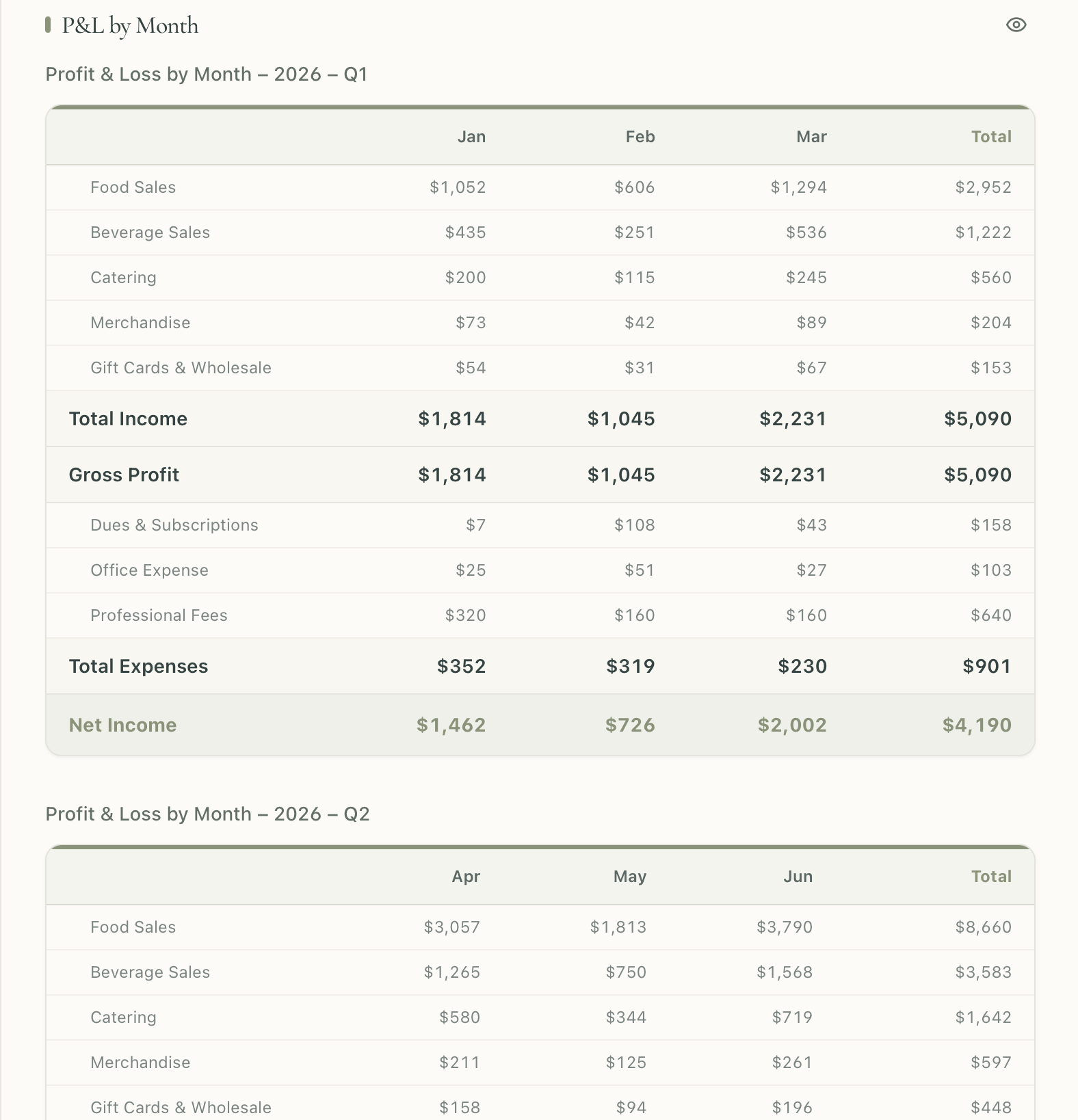Click the Q1 Food Sales row label

tap(133, 187)
